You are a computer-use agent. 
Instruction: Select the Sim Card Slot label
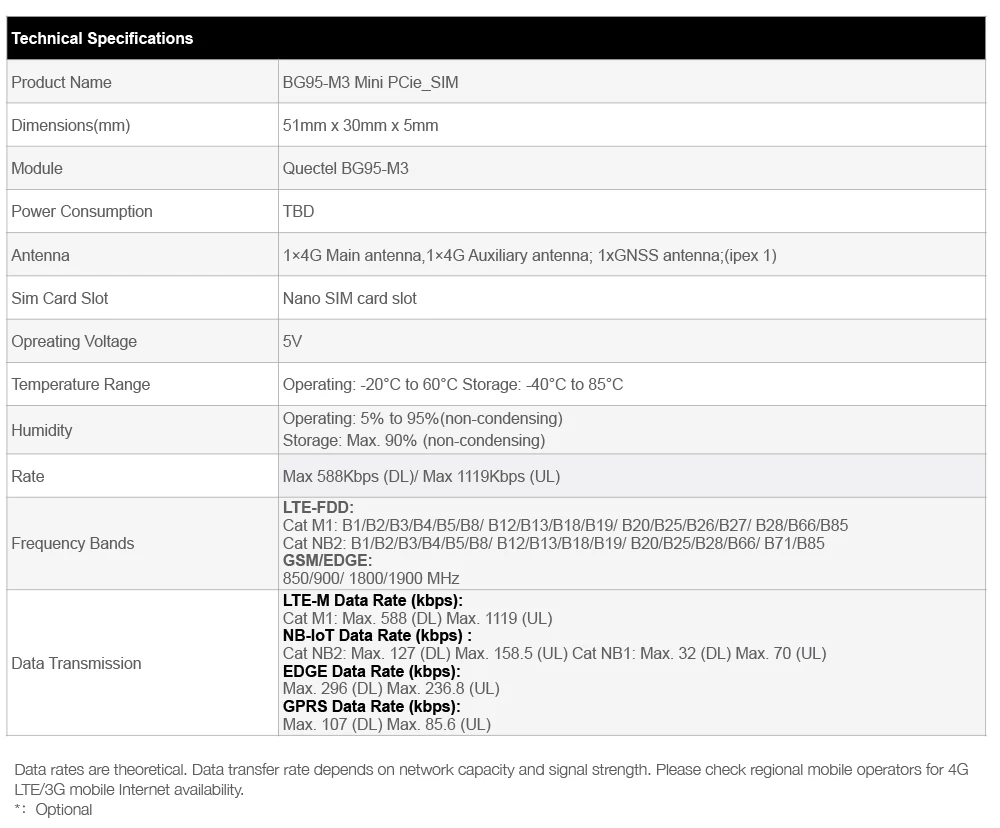pos(60,298)
